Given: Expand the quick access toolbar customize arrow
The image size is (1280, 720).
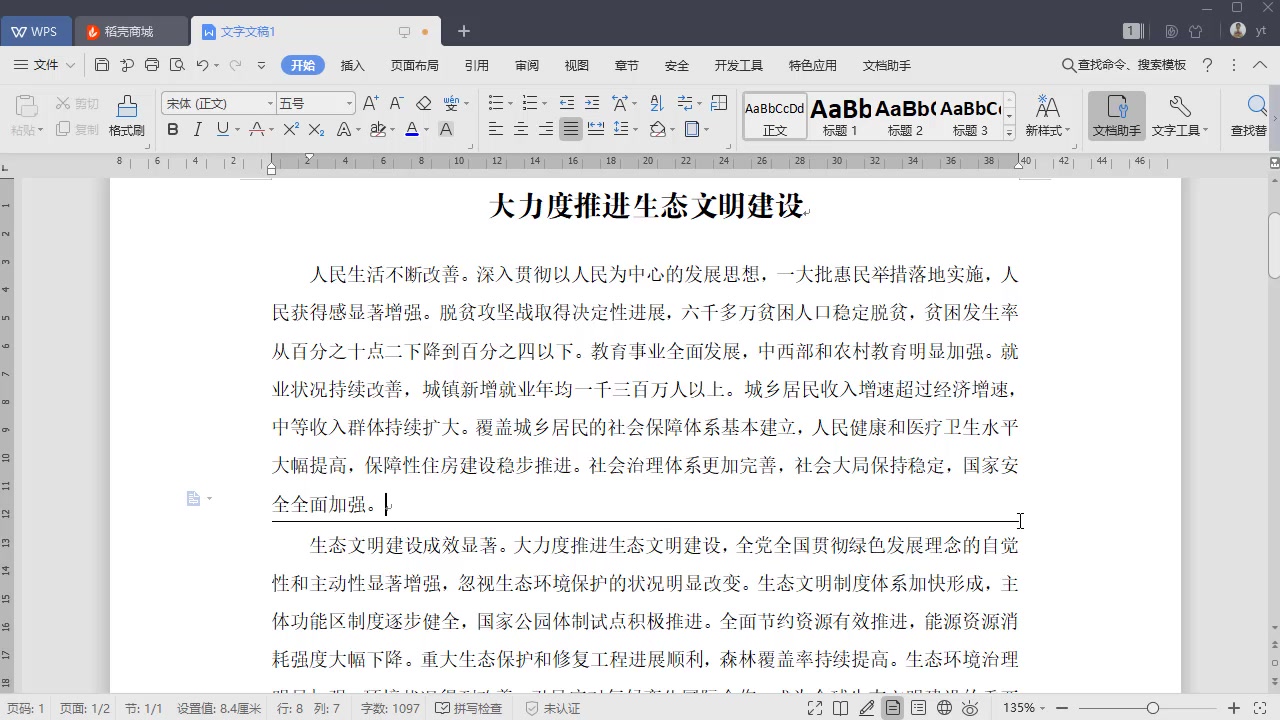Looking at the screenshot, I should click(x=262, y=65).
